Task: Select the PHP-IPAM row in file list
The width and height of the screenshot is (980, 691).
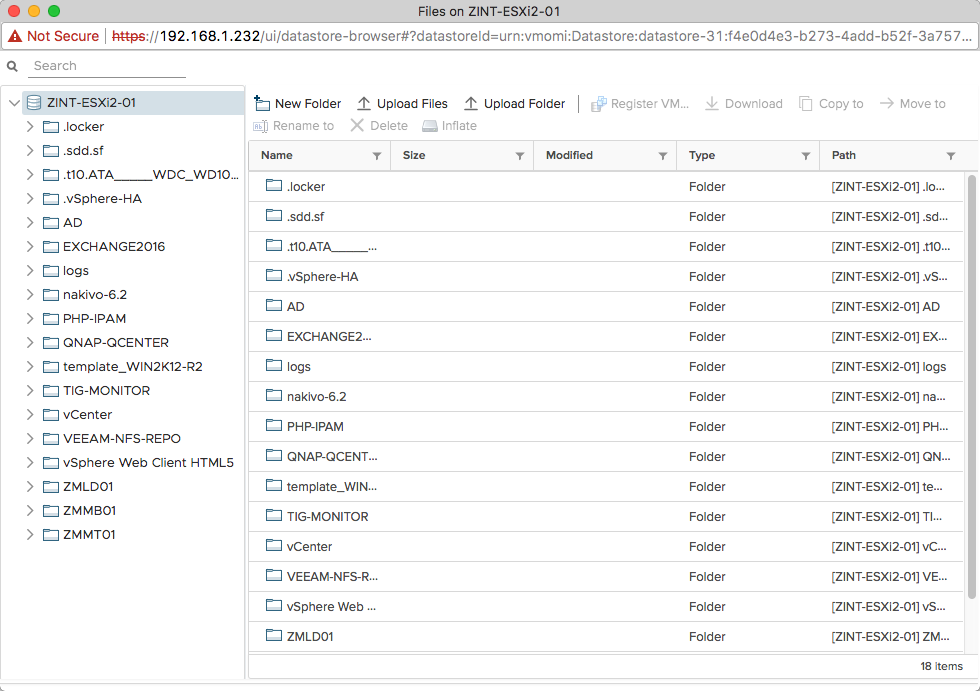Action: pyautogui.click(x=606, y=427)
